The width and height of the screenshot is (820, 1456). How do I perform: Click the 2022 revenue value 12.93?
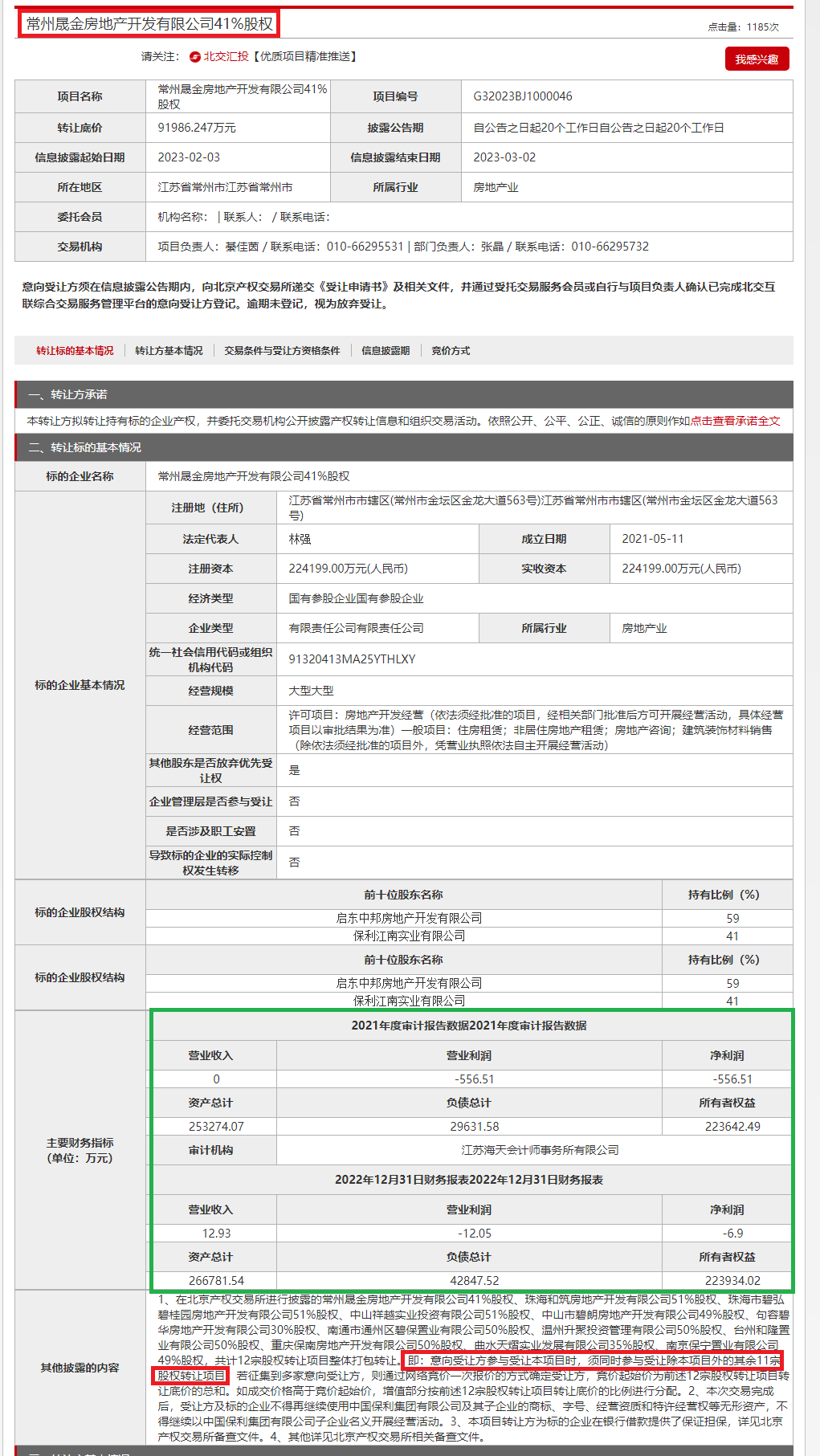click(216, 1234)
